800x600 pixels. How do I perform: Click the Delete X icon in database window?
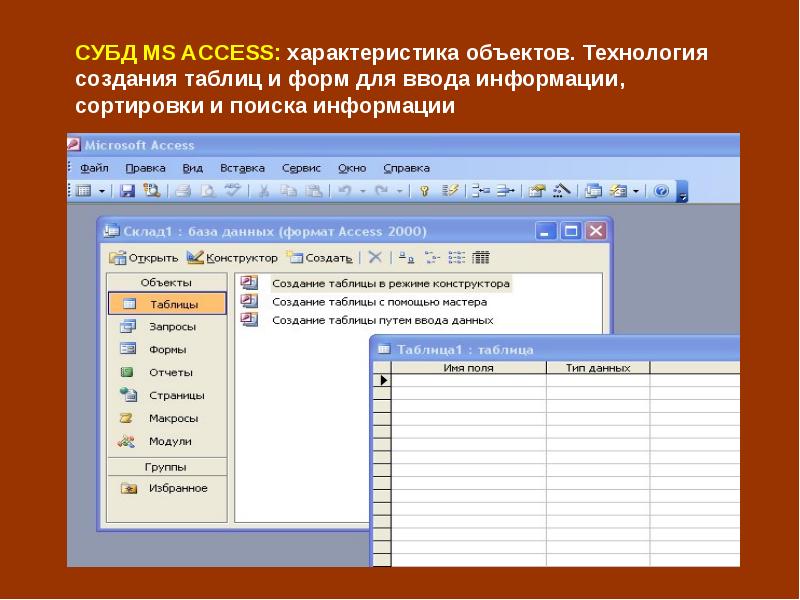(x=375, y=257)
